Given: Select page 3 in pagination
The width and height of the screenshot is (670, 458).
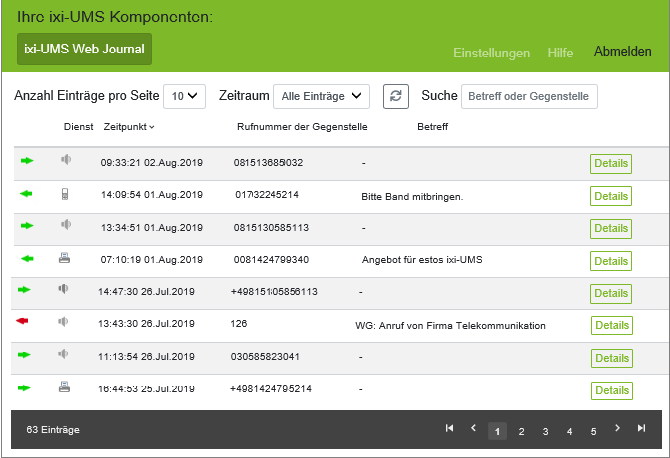Looking at the screenshot, I should [545, 431].
